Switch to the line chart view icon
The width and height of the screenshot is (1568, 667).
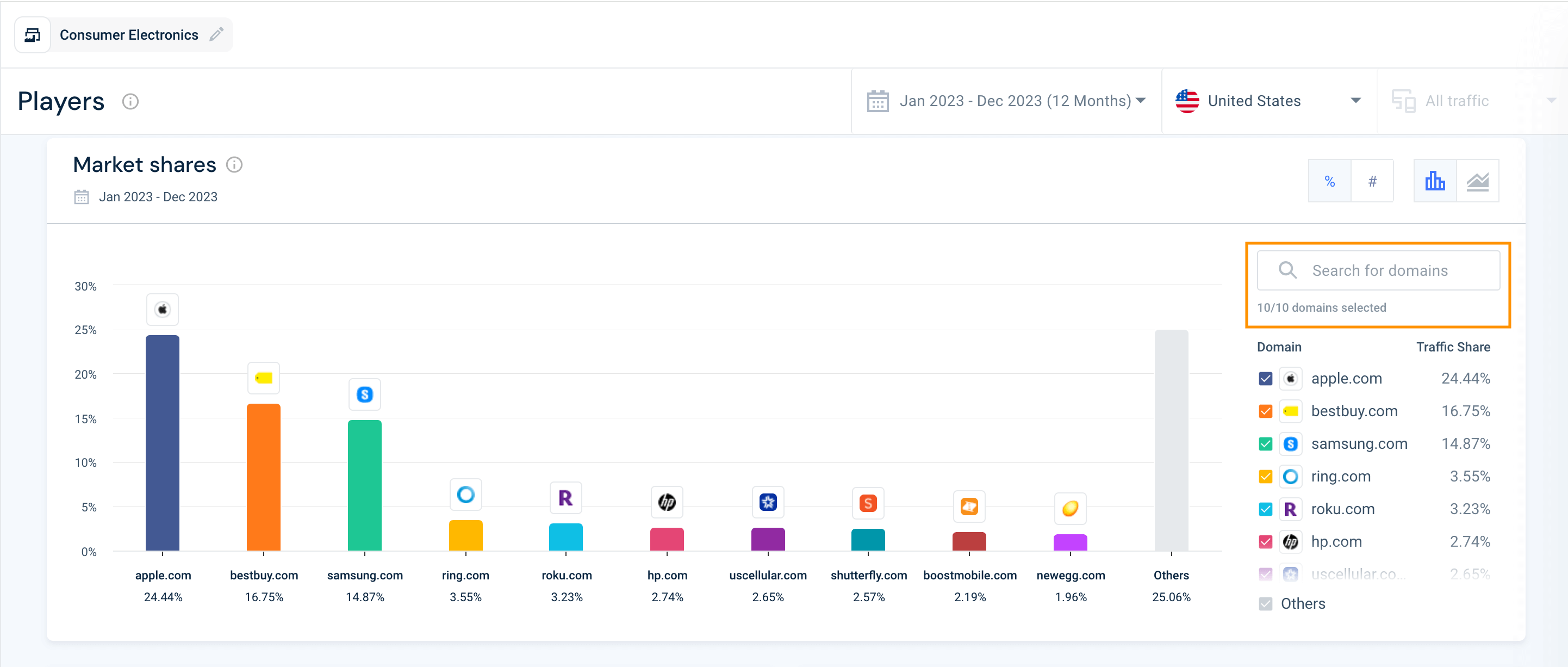click(x=1478, y=180)
